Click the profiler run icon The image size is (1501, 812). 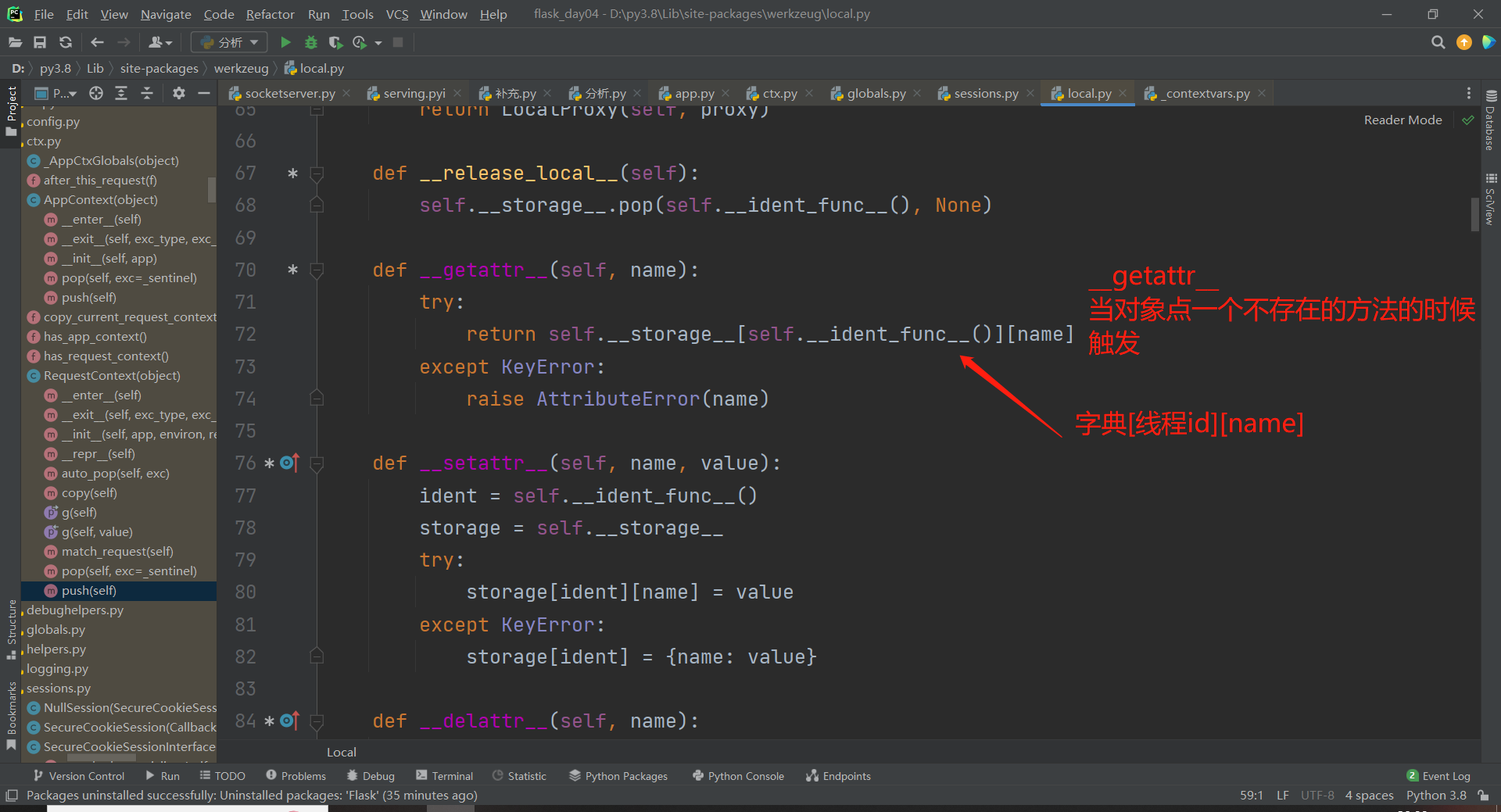360,42
